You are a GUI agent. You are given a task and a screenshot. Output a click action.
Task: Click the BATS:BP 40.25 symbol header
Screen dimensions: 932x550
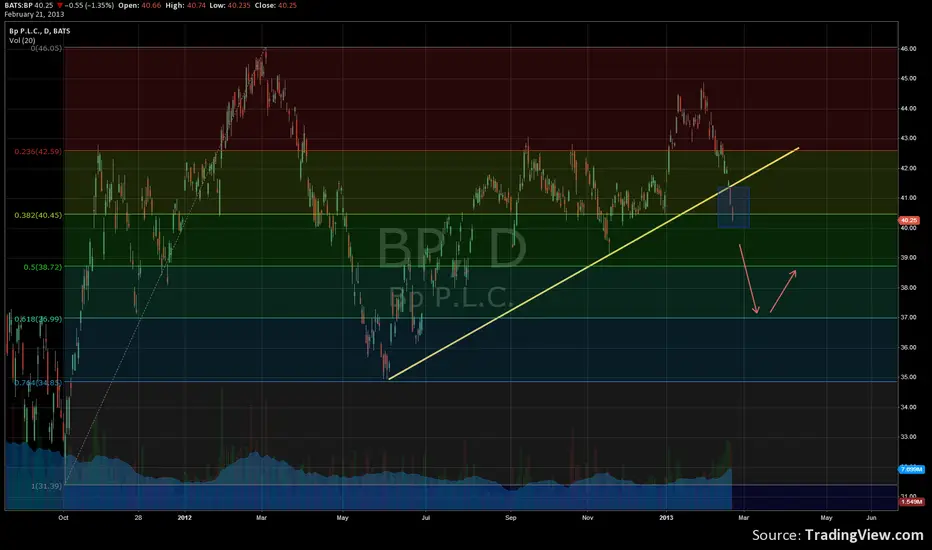pos(29,5)
